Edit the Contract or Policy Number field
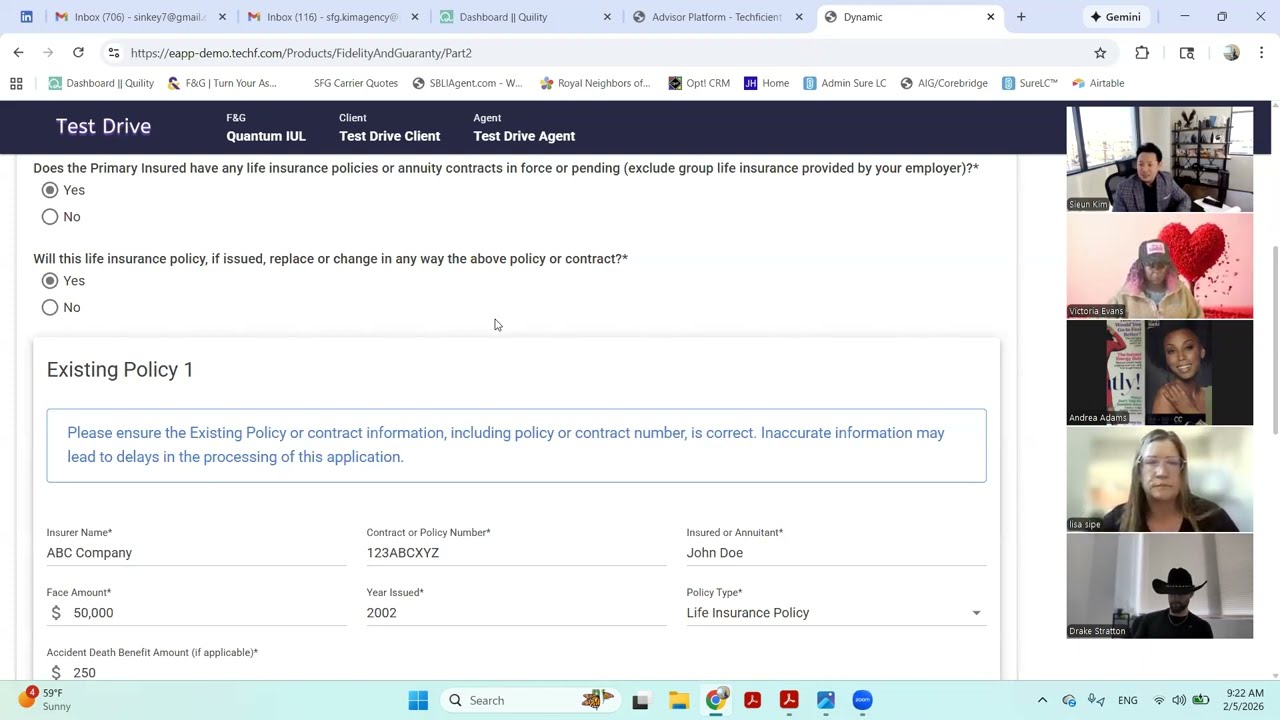 point(516,553)
